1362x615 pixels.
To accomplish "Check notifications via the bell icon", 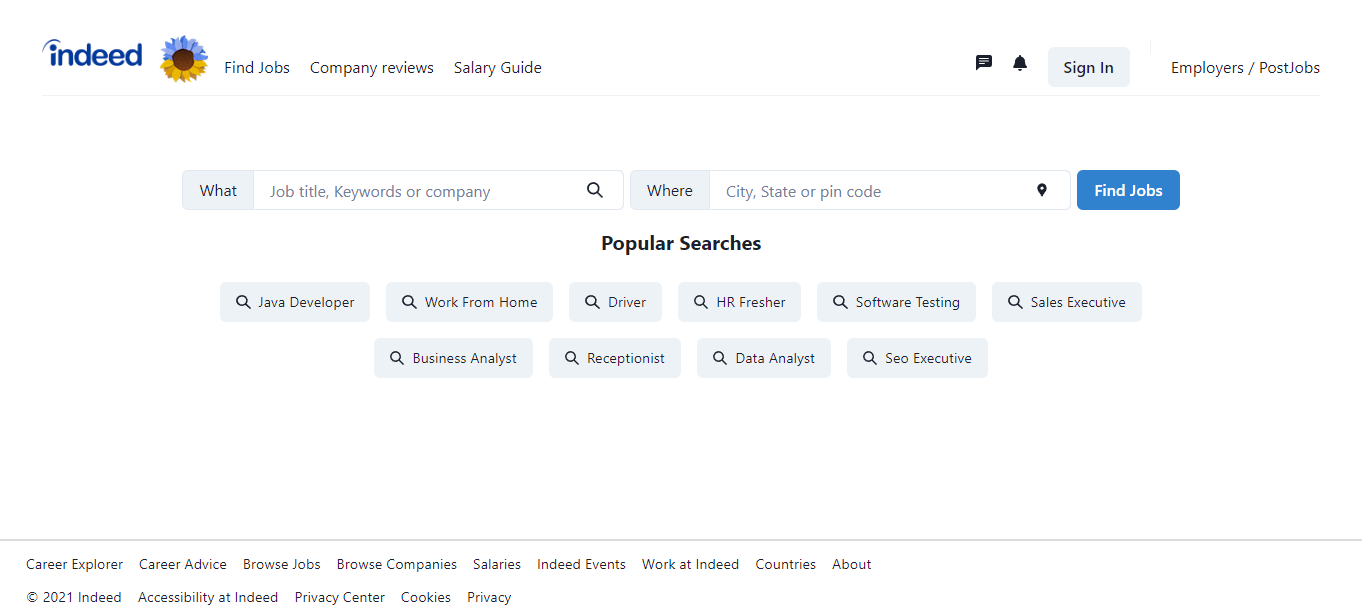I will coord(1020,62).
